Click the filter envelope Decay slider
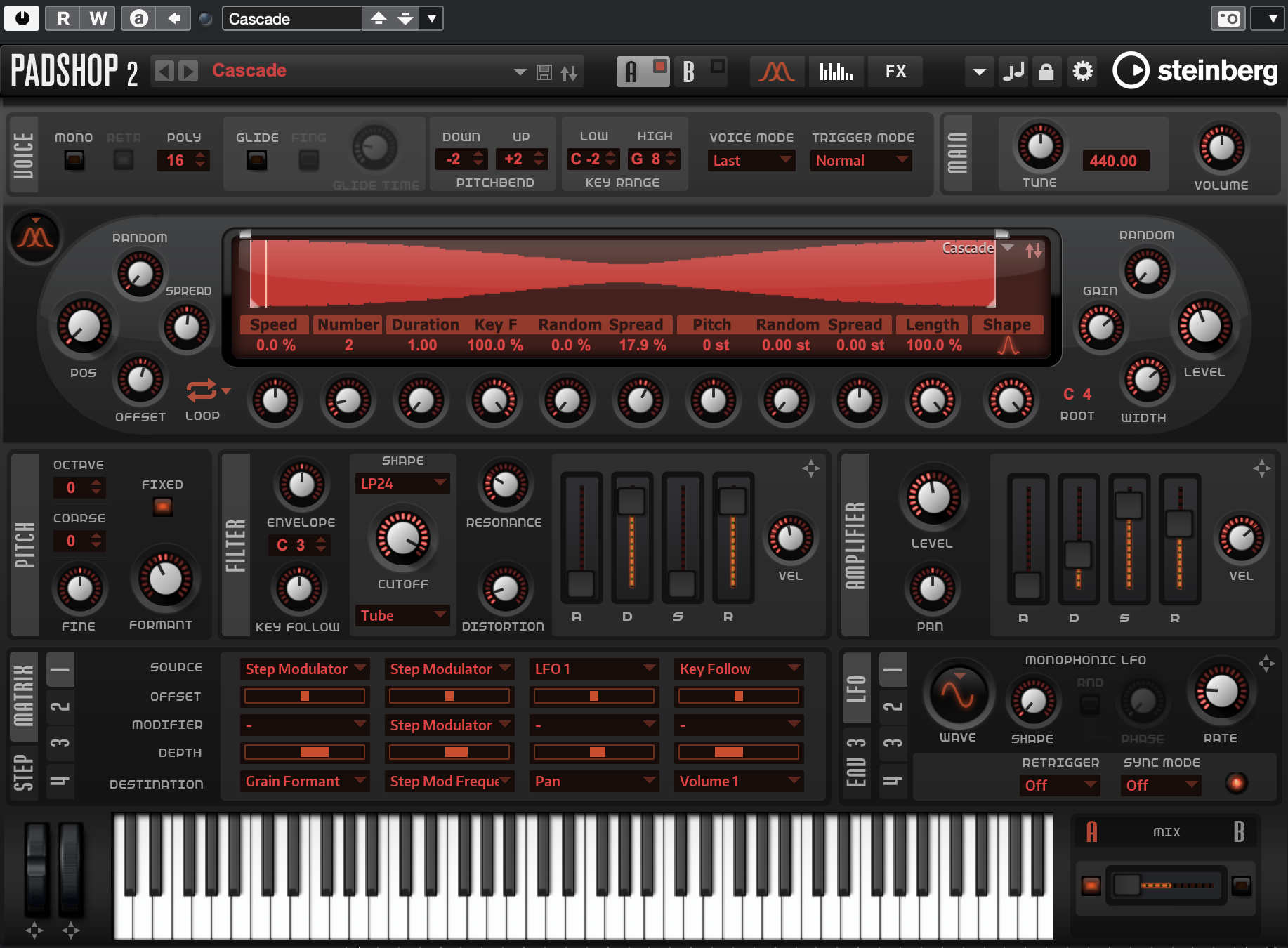The width and height of the screenshot is (1288, 948). pos(631,539)
